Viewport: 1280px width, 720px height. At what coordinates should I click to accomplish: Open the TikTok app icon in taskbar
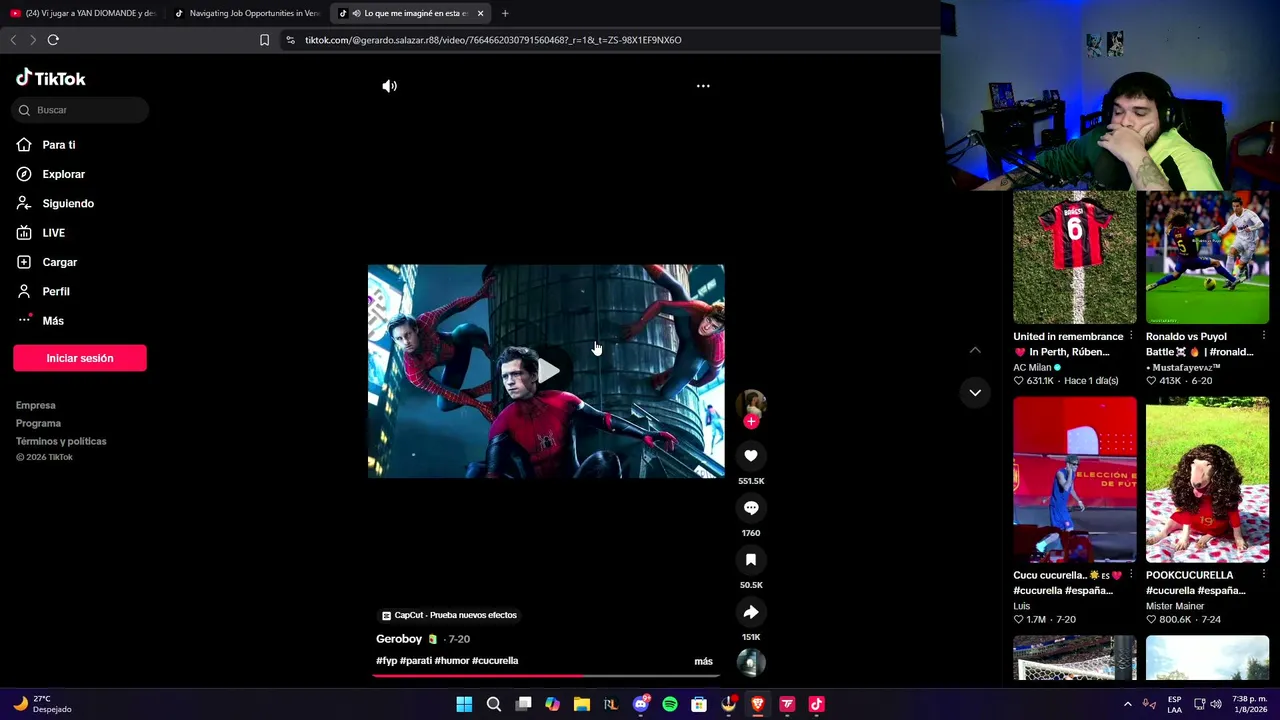click(817, 704)
